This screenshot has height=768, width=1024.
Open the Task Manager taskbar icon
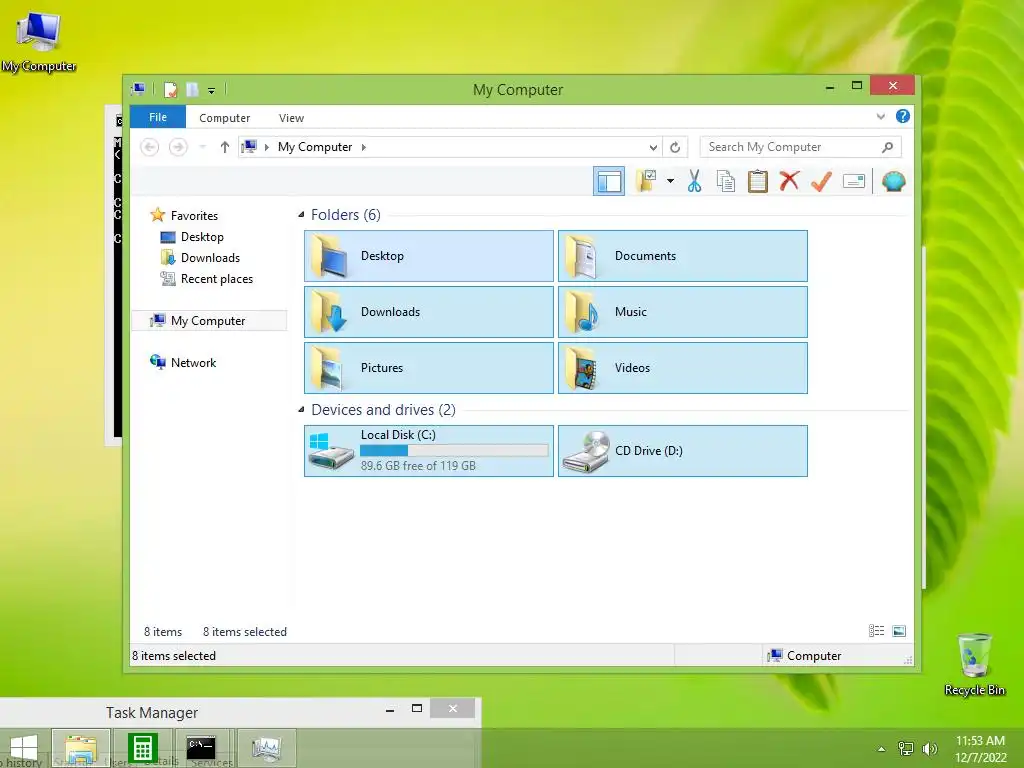[x=266, y=749]
